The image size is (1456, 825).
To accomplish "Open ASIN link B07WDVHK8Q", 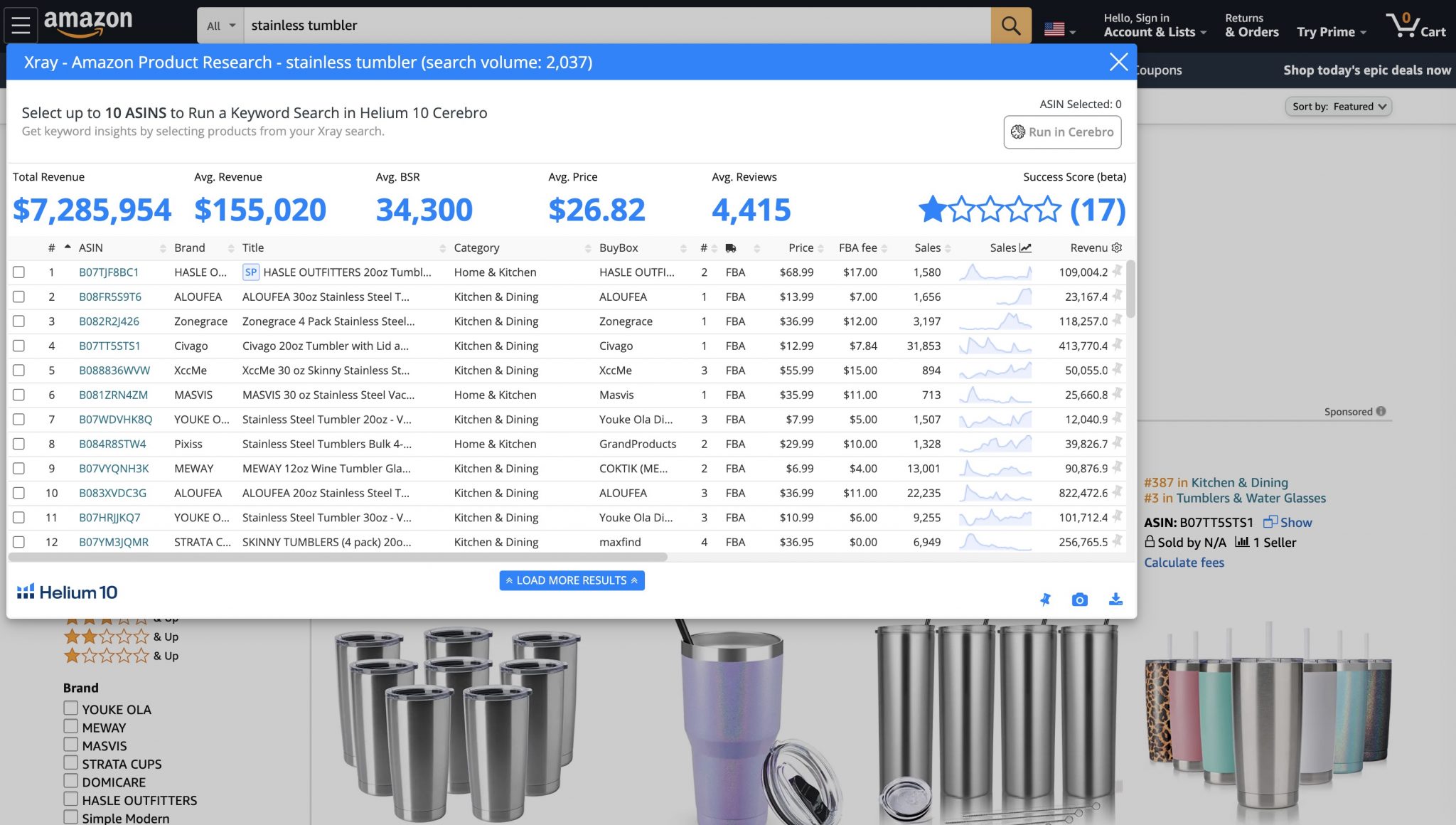I will 115,420.
